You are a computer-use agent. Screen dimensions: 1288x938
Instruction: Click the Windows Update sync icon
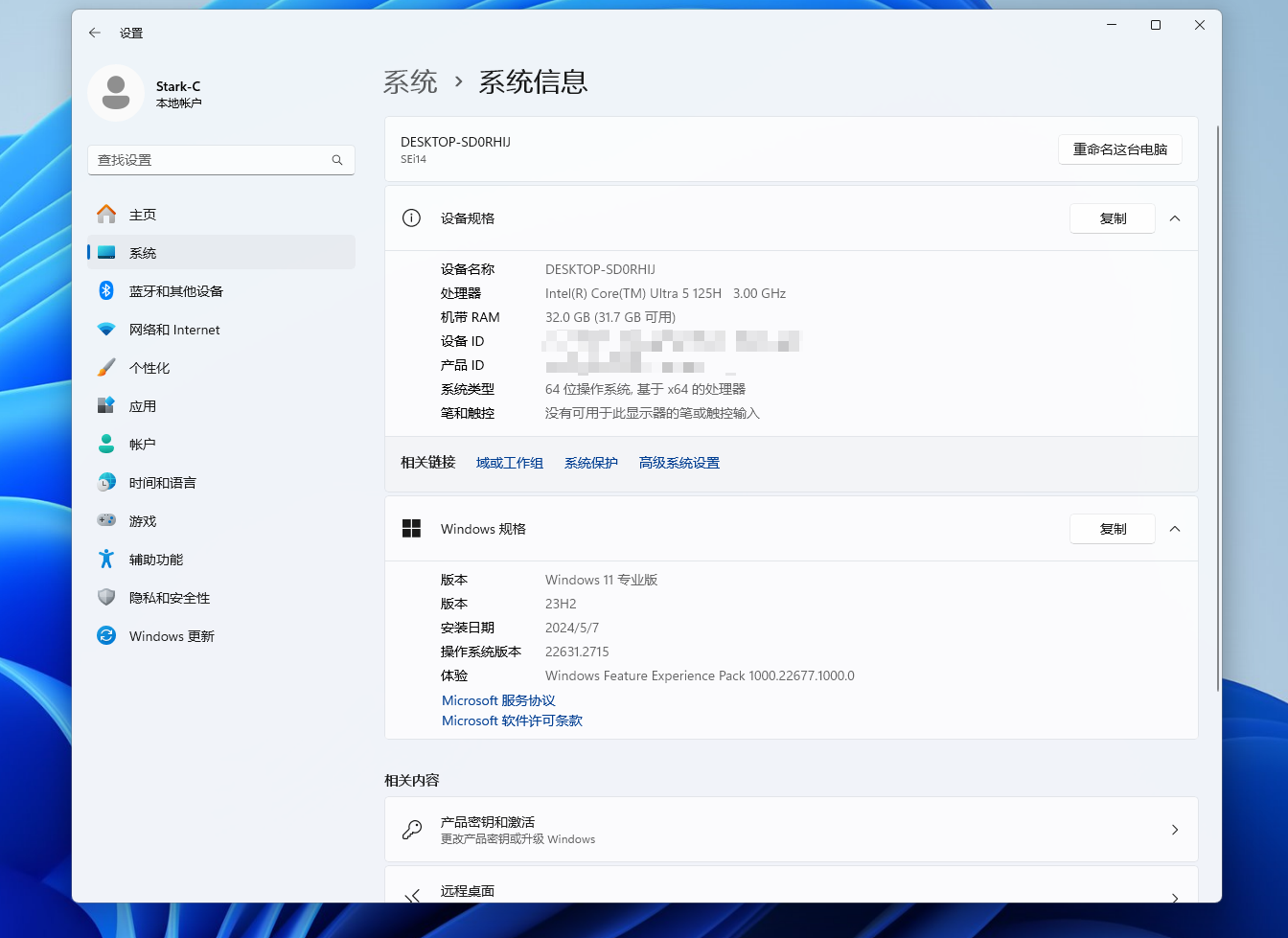106,635
